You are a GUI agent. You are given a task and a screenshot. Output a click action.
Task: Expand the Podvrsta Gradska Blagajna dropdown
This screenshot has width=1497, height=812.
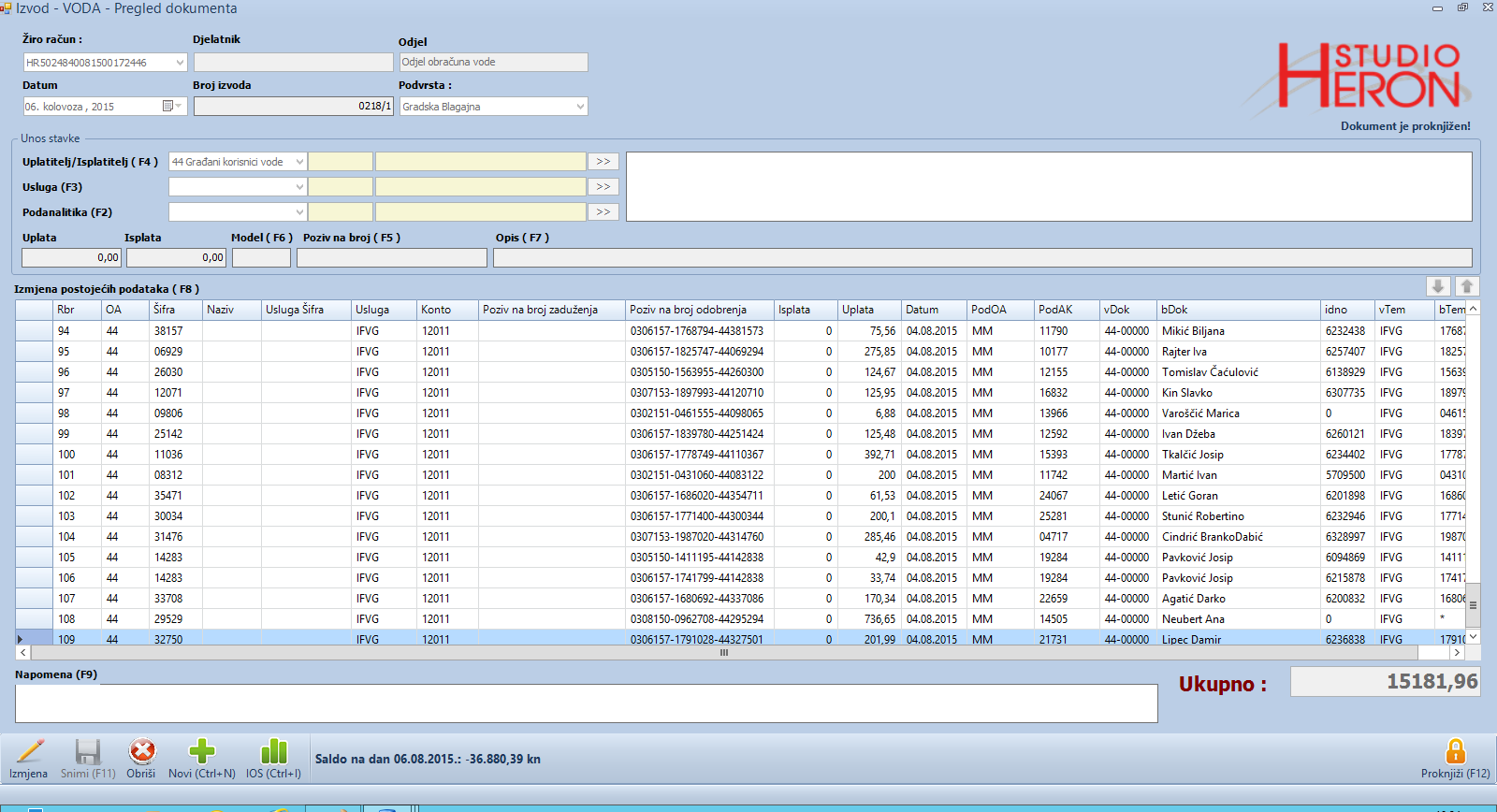(580, 107)
